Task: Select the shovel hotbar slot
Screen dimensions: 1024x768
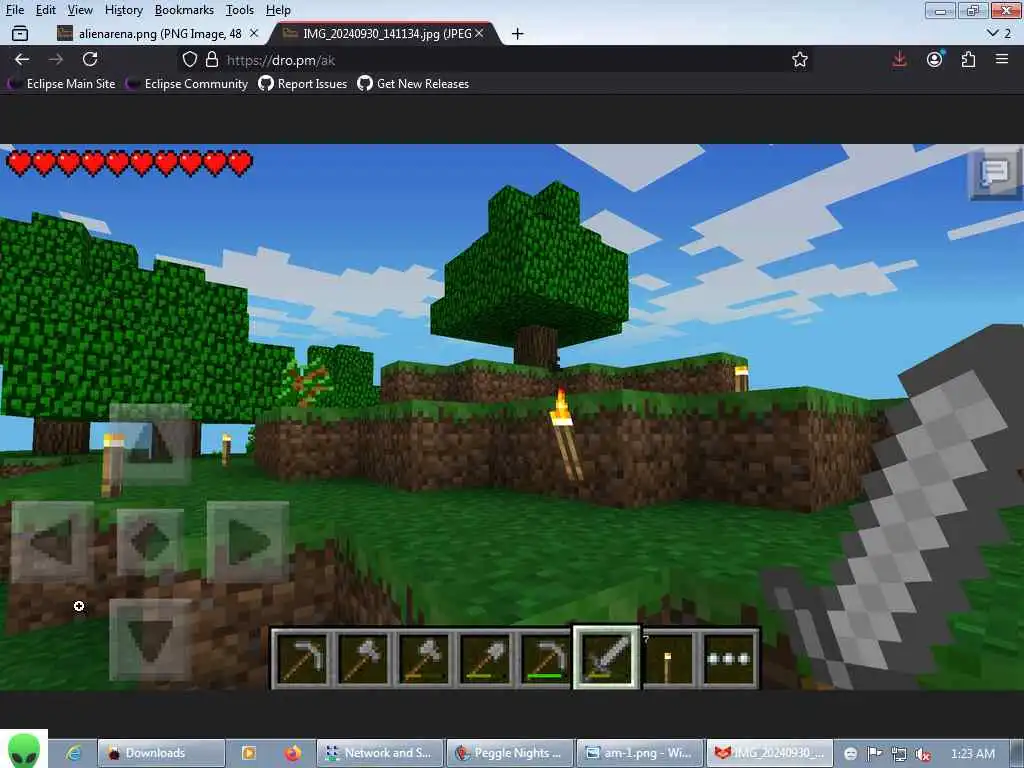Action: pos(484,658)
